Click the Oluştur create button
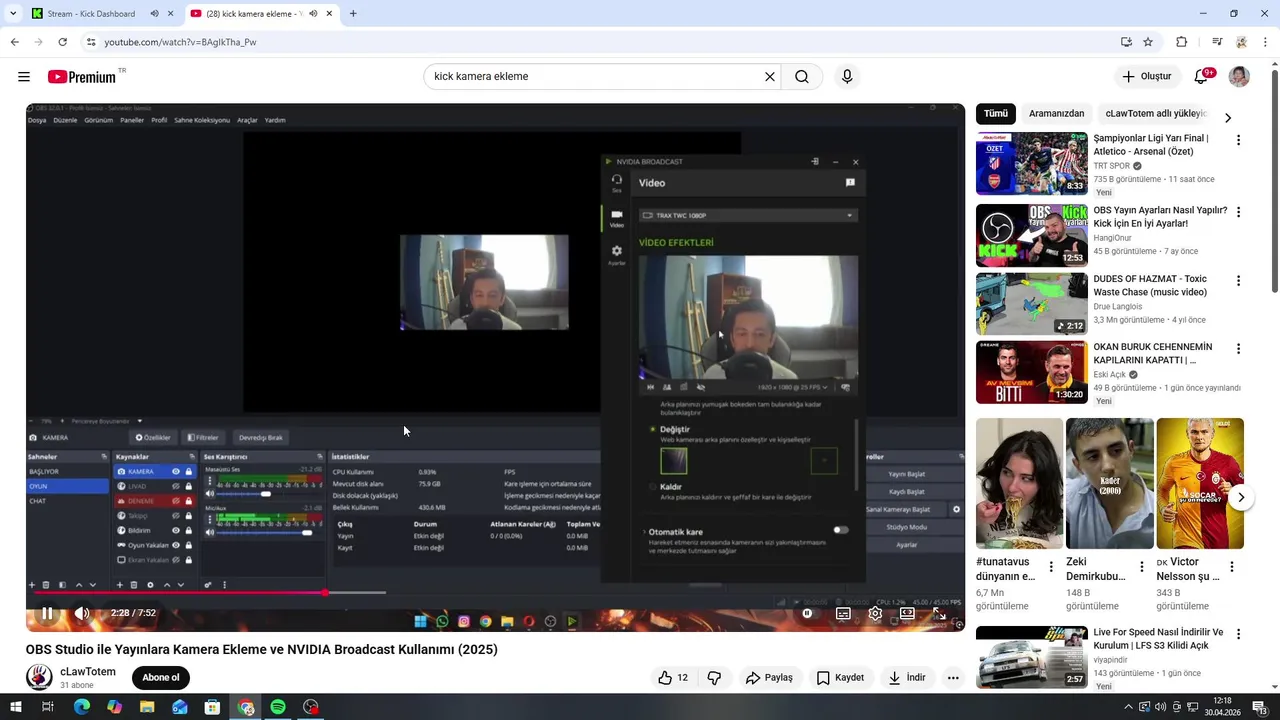 click(x=1147, y=77)
